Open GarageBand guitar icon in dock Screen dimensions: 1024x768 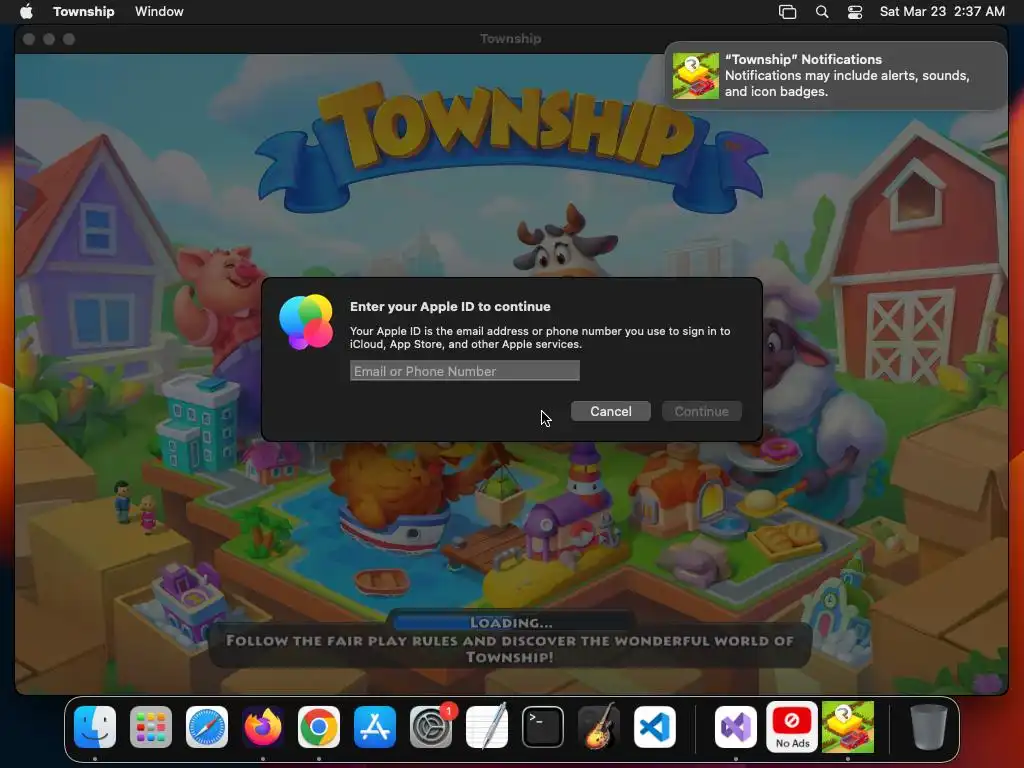tap(599, 727)
